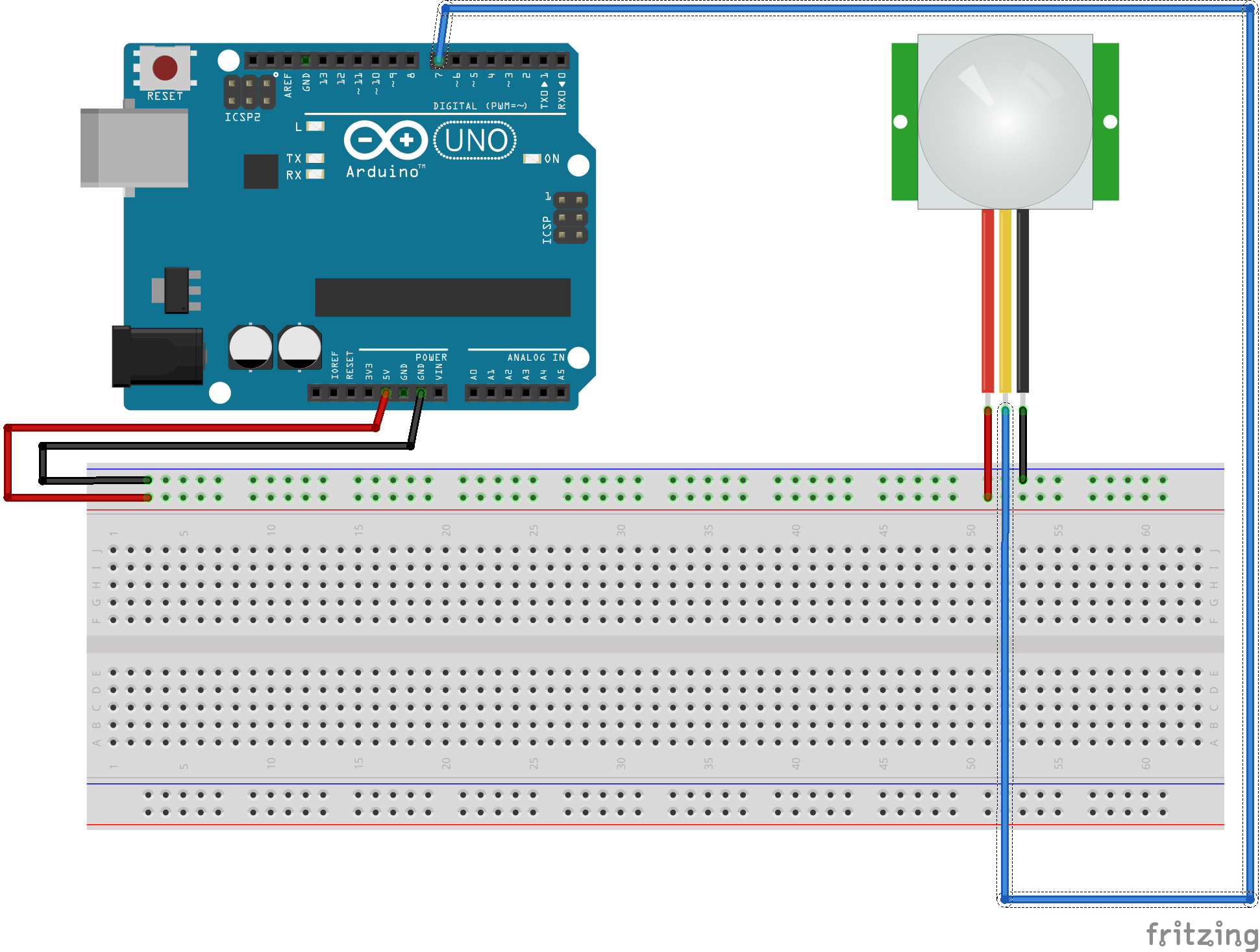Select the PIR sensor yellow signal lead
This screenshot has height=952, width=1260.
pos(1005,301)
